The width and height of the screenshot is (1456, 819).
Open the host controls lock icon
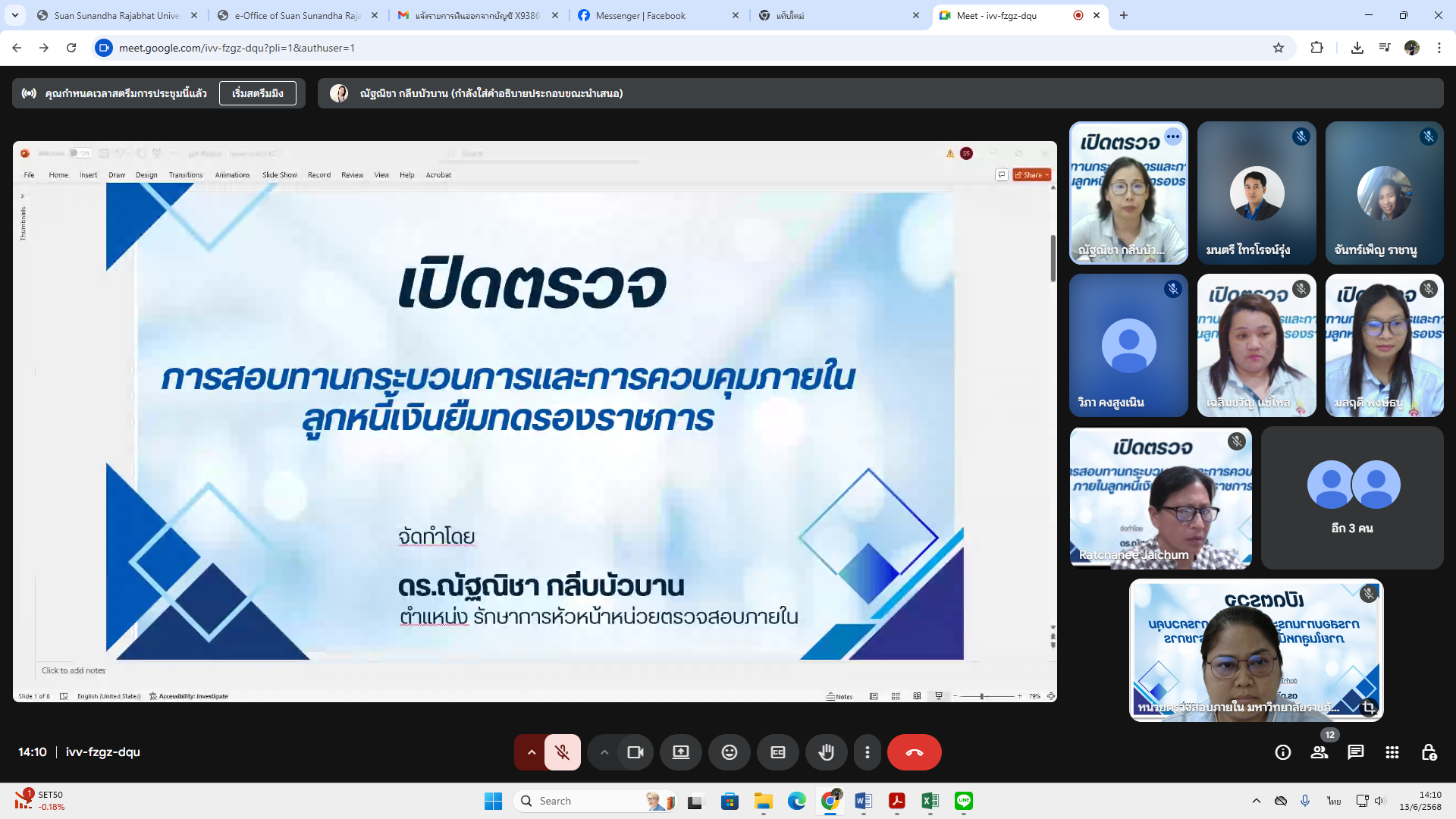(x=1429, y=752)
